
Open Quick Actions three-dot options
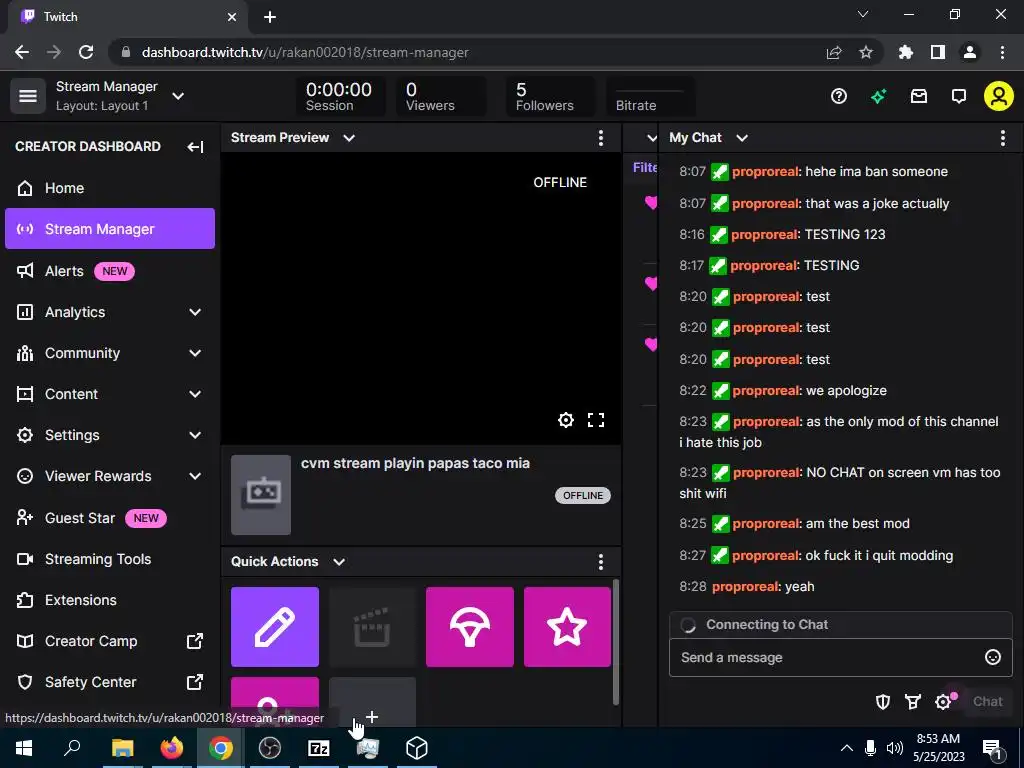tap(601, 562)
